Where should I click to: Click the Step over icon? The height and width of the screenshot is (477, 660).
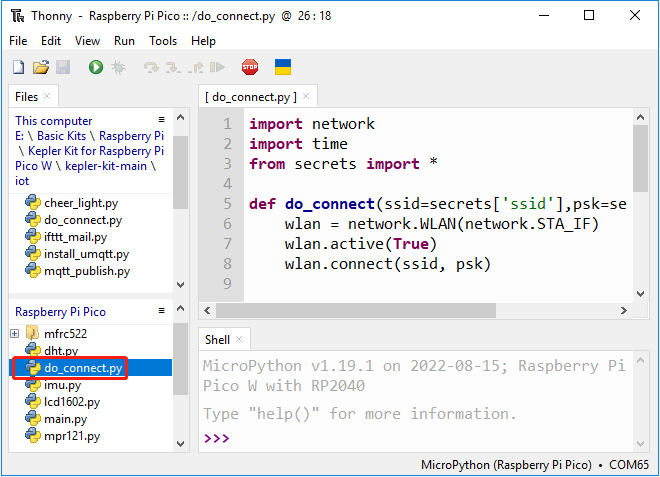(x=151, y=67)
